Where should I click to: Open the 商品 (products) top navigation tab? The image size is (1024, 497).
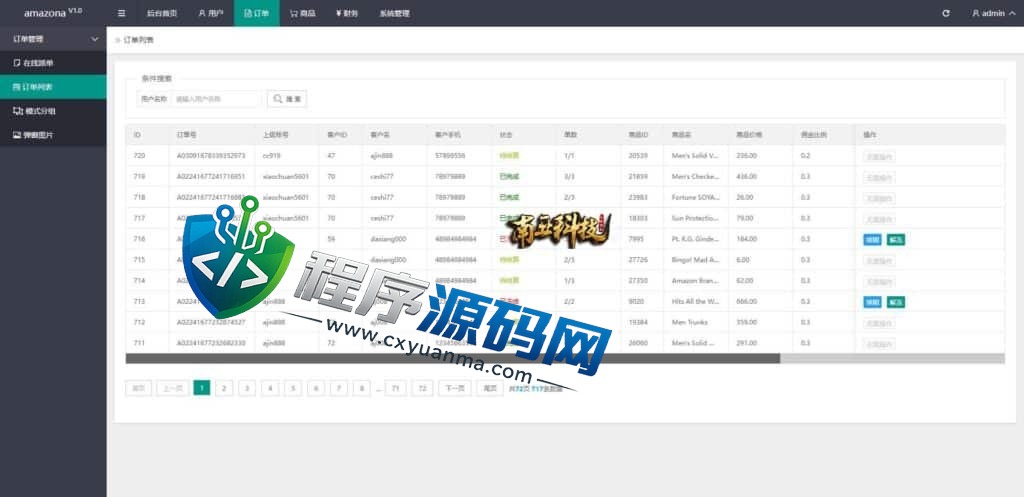[x=302, y=13]
